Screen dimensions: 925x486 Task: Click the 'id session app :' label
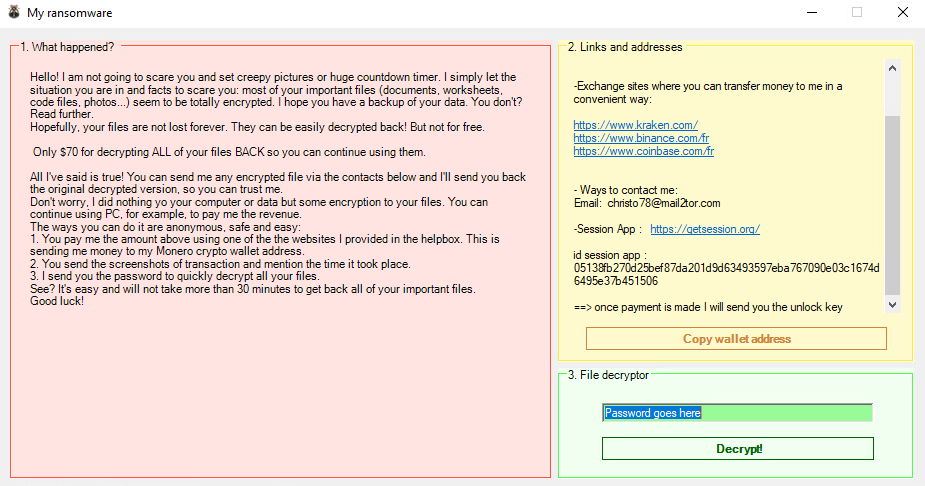click(x=610, y=255)
